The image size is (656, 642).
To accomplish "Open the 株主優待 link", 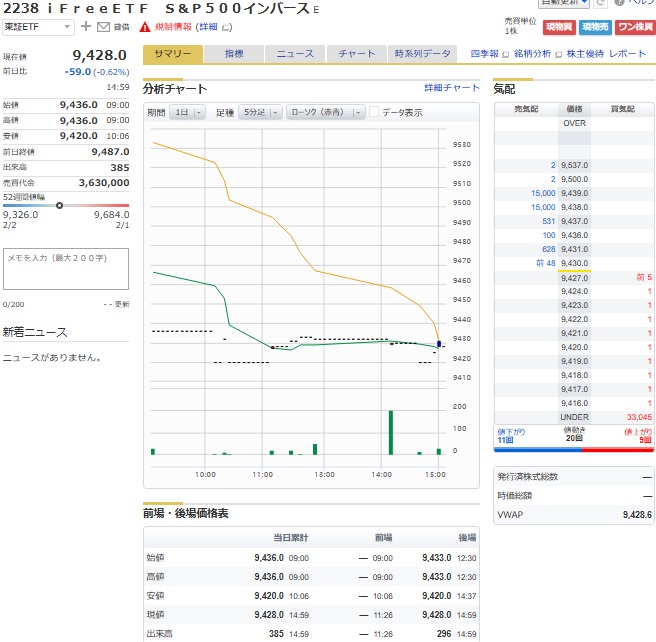I will coord(585,54).
